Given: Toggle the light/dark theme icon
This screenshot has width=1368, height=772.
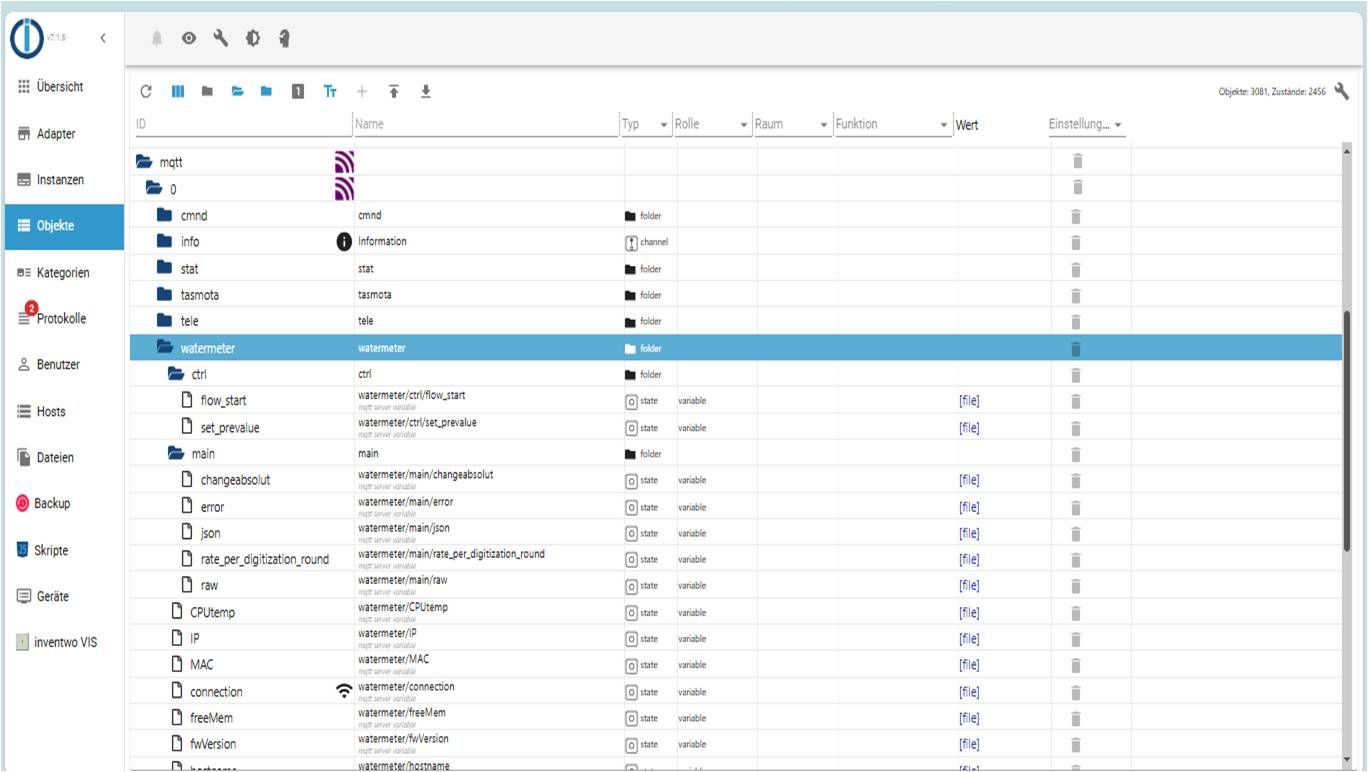Looking at the screenshot, I should [252, 38].
